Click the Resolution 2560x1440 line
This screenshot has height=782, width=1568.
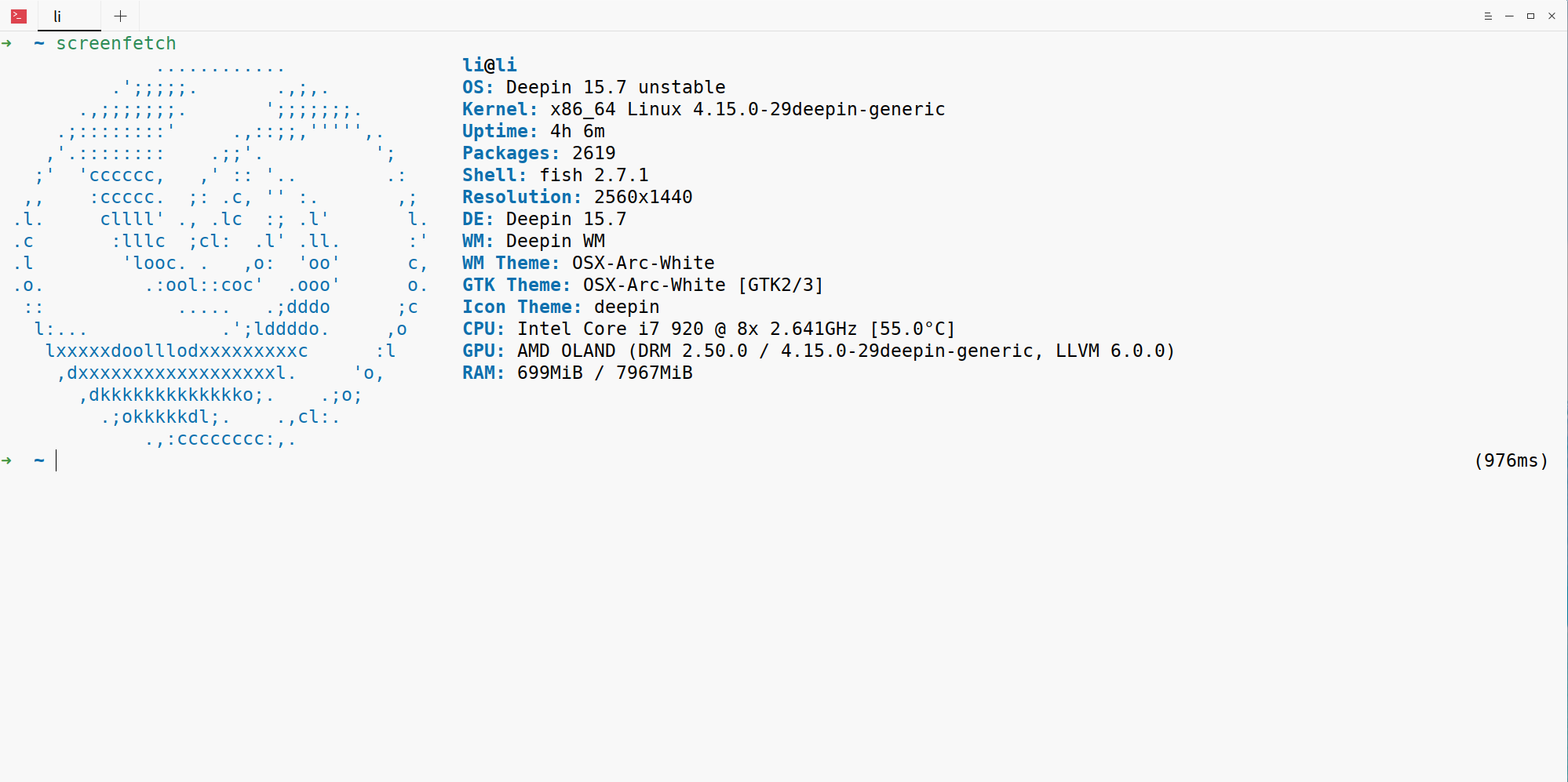coord(578,197)
